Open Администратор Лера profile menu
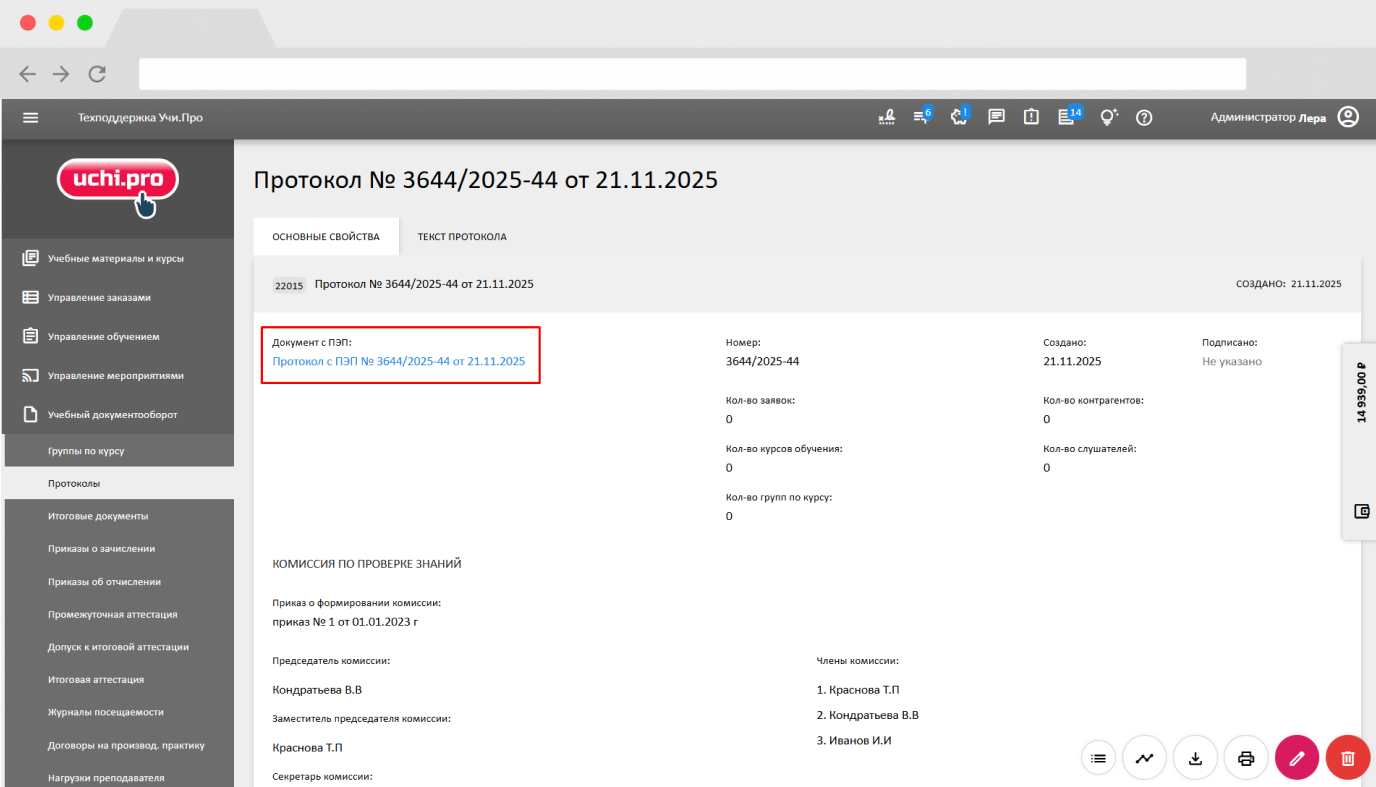1376x787 pixels. [x=1284, y=118]
